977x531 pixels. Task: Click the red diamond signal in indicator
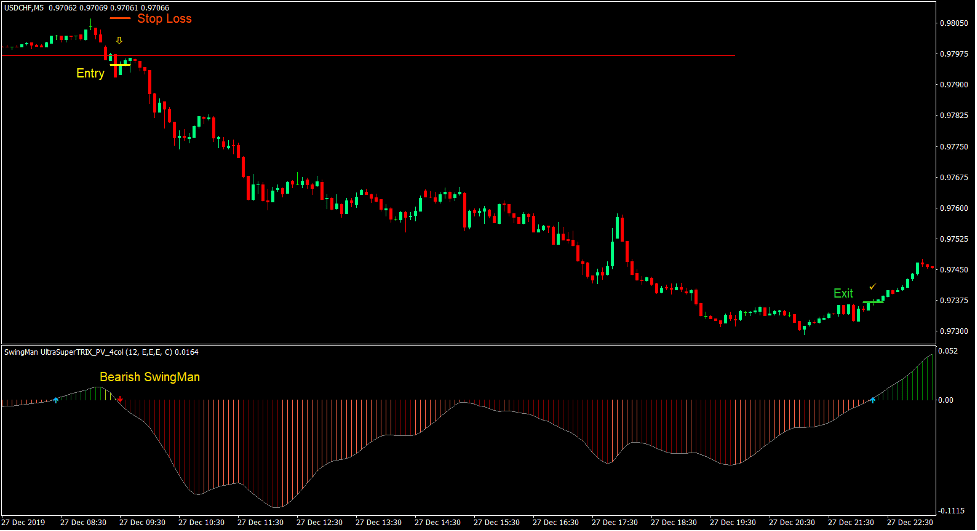pos(121,399)
